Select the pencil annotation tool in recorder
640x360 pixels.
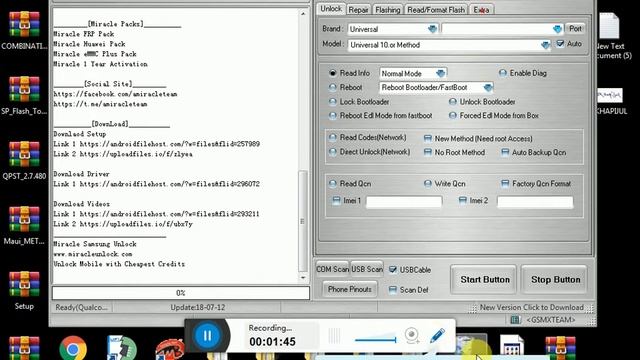click(437, 335)
